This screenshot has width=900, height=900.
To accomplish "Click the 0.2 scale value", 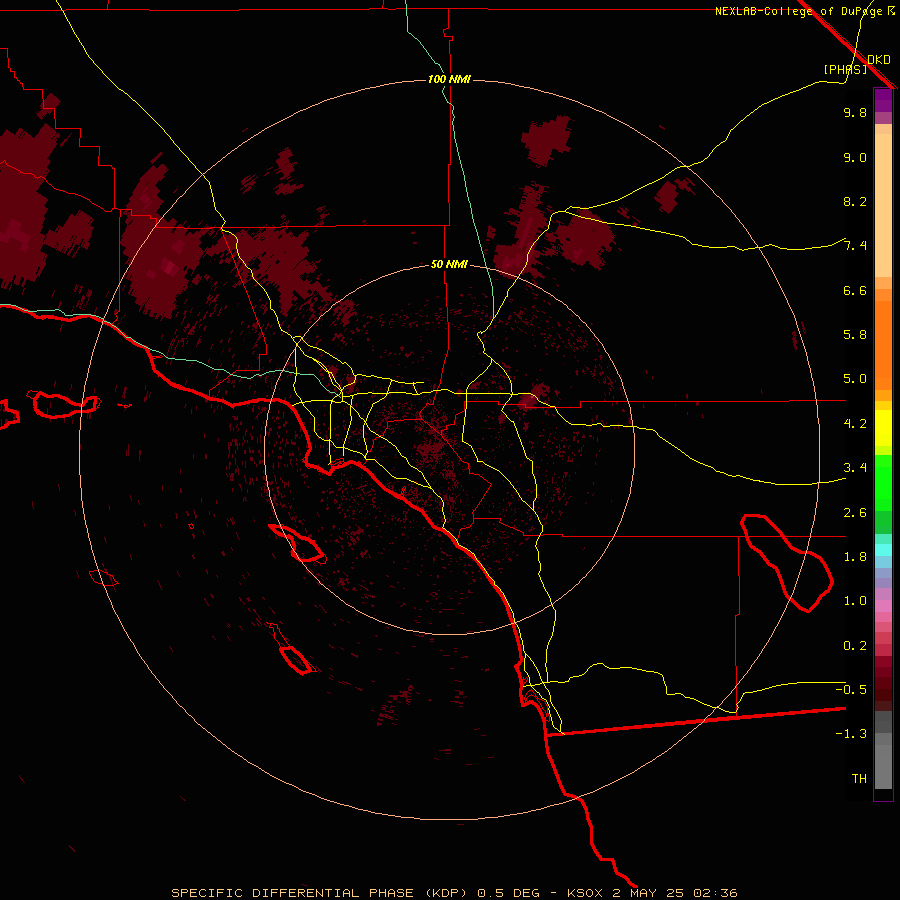I will (x=855, y=646).
